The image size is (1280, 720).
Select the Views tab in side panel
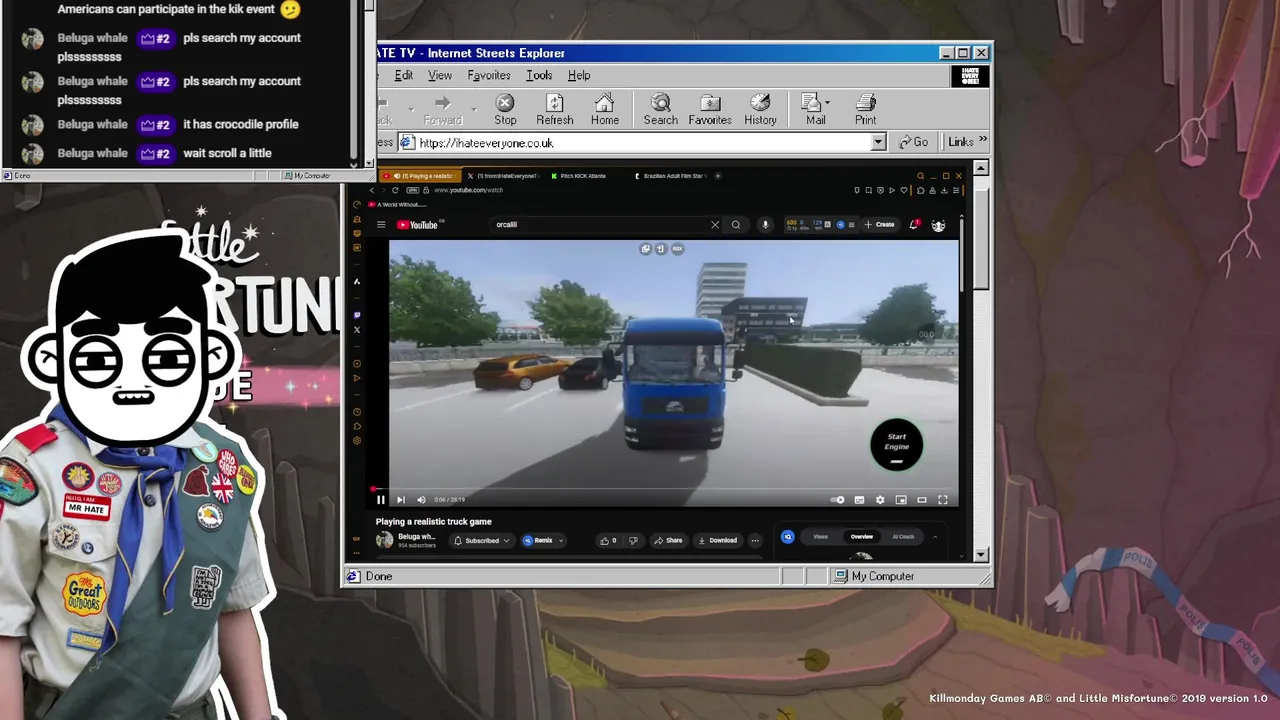820,537
